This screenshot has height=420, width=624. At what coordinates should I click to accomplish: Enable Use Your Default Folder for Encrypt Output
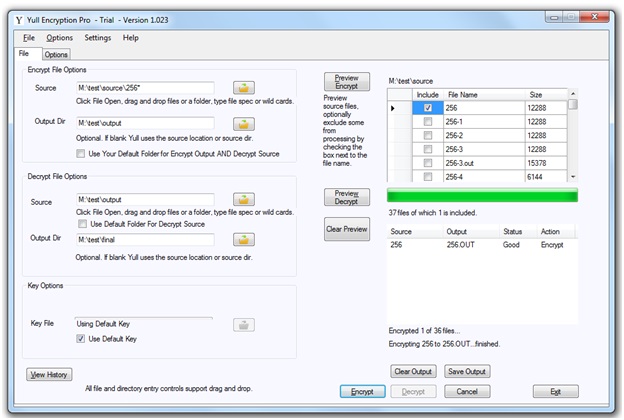pyautogui.click(x=81, y=153)
